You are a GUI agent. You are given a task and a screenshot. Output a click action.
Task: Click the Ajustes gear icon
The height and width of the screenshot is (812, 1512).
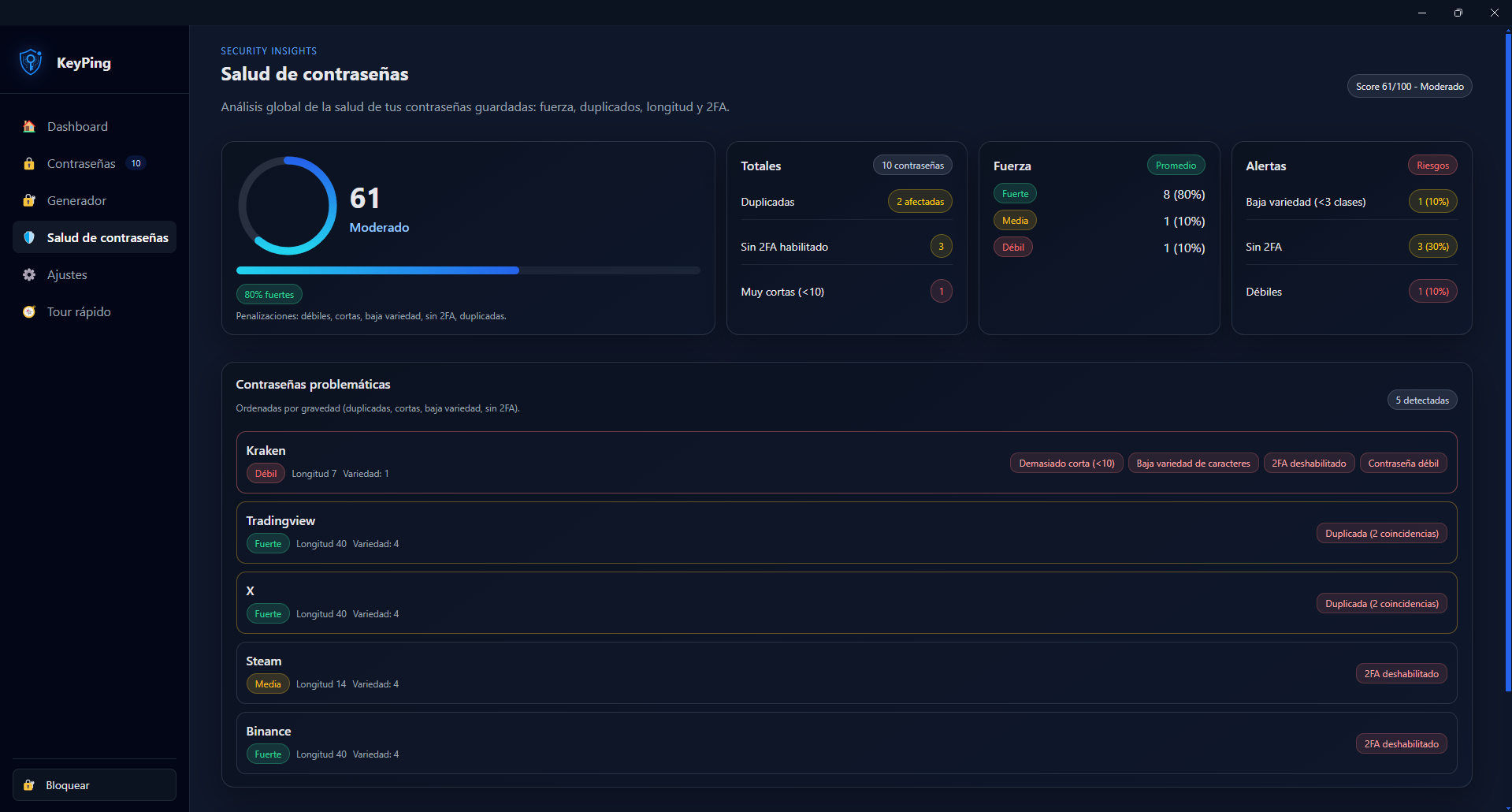(x=29, y=274)
